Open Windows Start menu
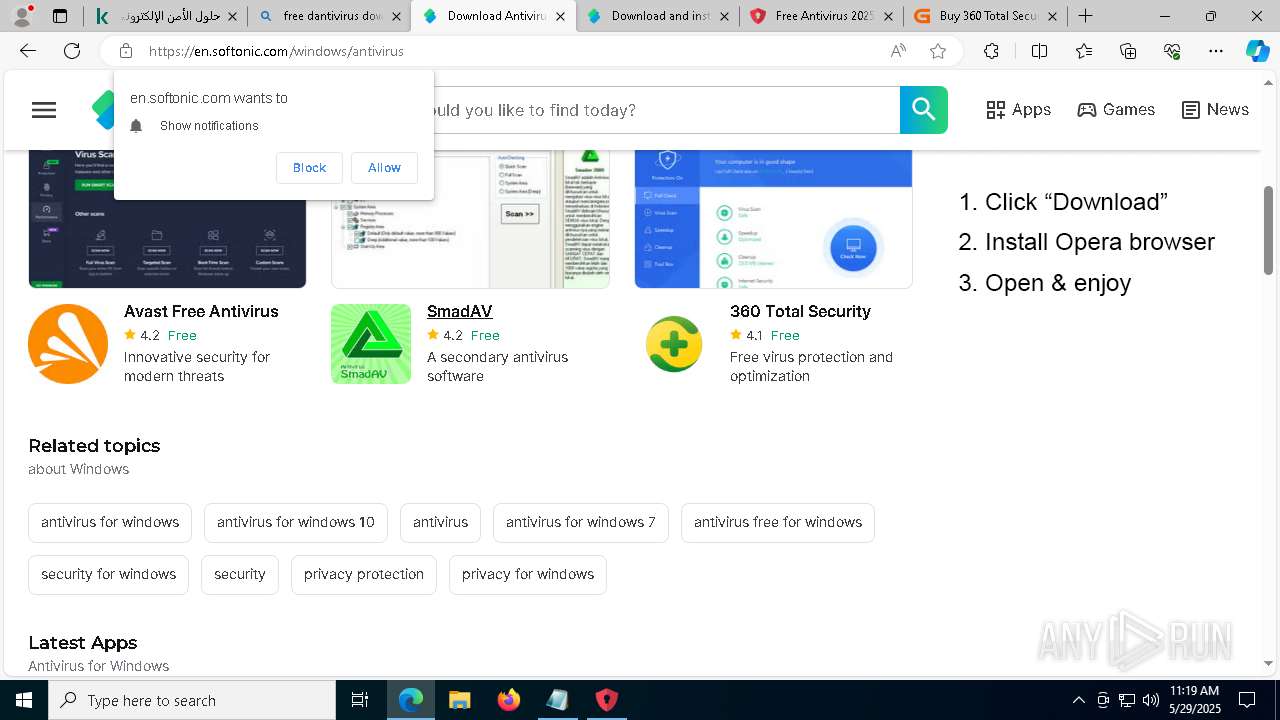Image resolution: width=1280 pixels, height=720 pixels. [x=24, y=700]
